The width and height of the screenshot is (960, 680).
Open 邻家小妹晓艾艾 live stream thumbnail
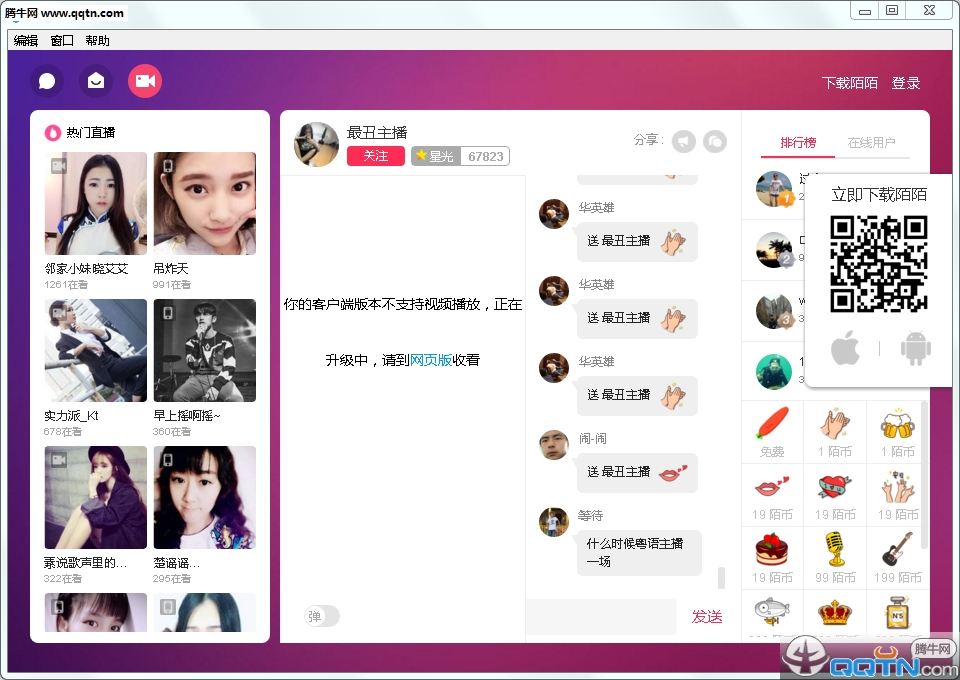click(x=95, y=204)
